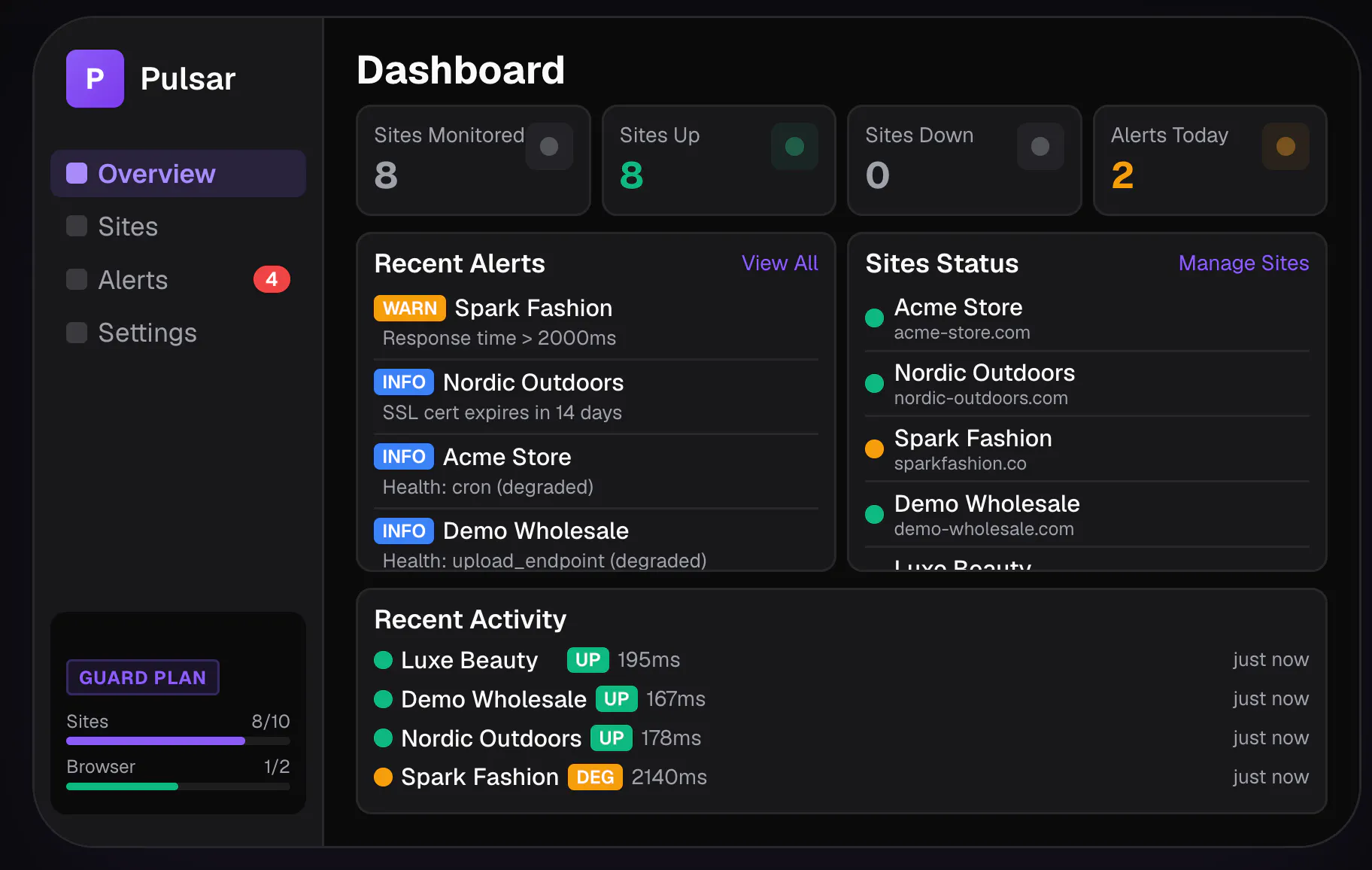Open the Alerts page

coord(178,279)
